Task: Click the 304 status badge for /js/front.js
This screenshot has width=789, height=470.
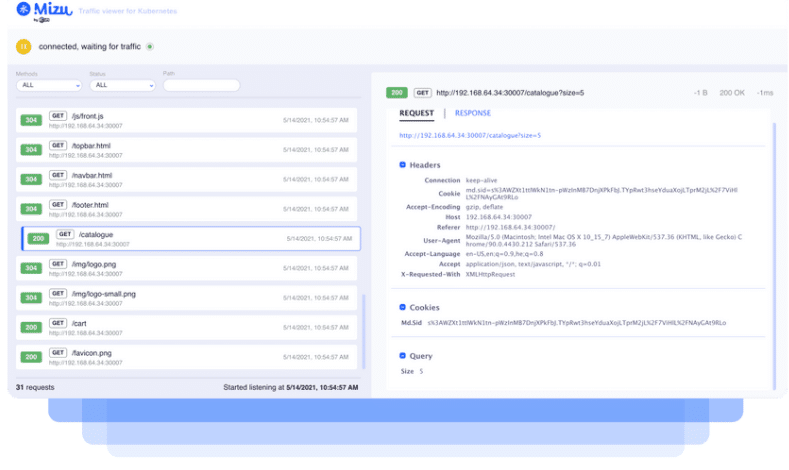Action: click(x=31, y=121)
